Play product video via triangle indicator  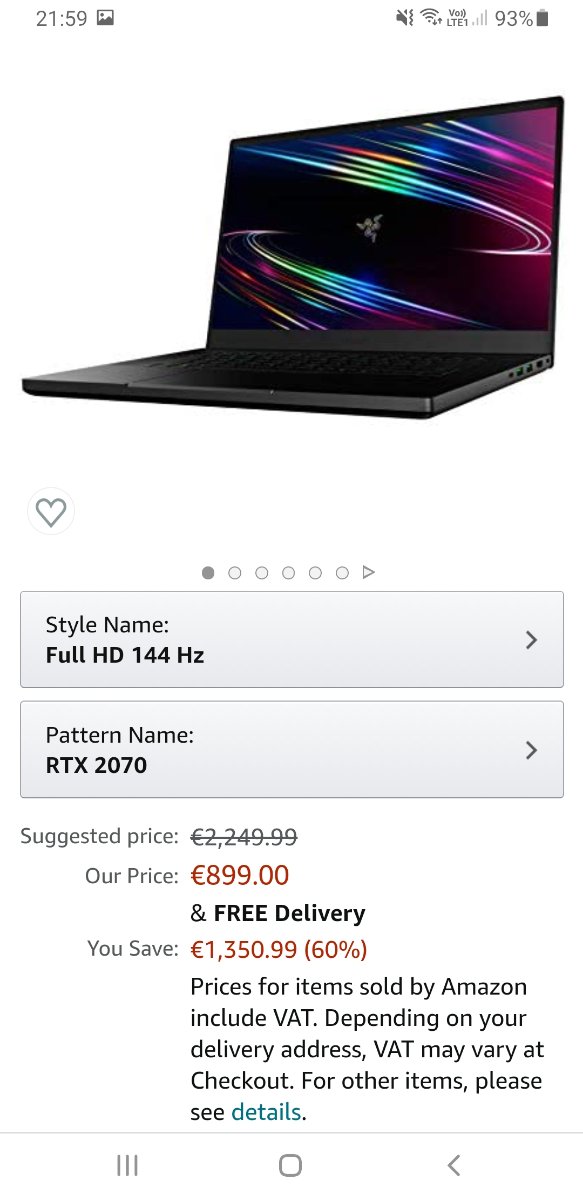click(369, 573)
